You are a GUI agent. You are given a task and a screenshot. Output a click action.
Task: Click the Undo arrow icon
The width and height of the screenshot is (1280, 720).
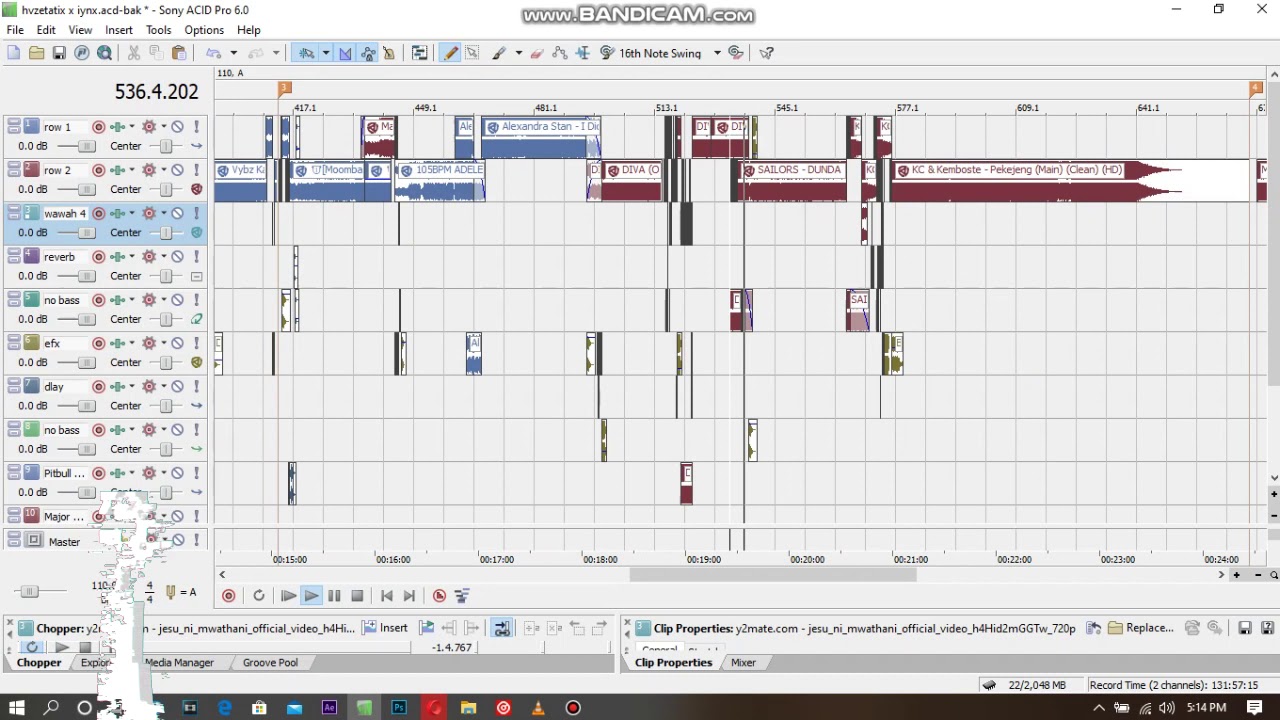[x=214, y=53]
